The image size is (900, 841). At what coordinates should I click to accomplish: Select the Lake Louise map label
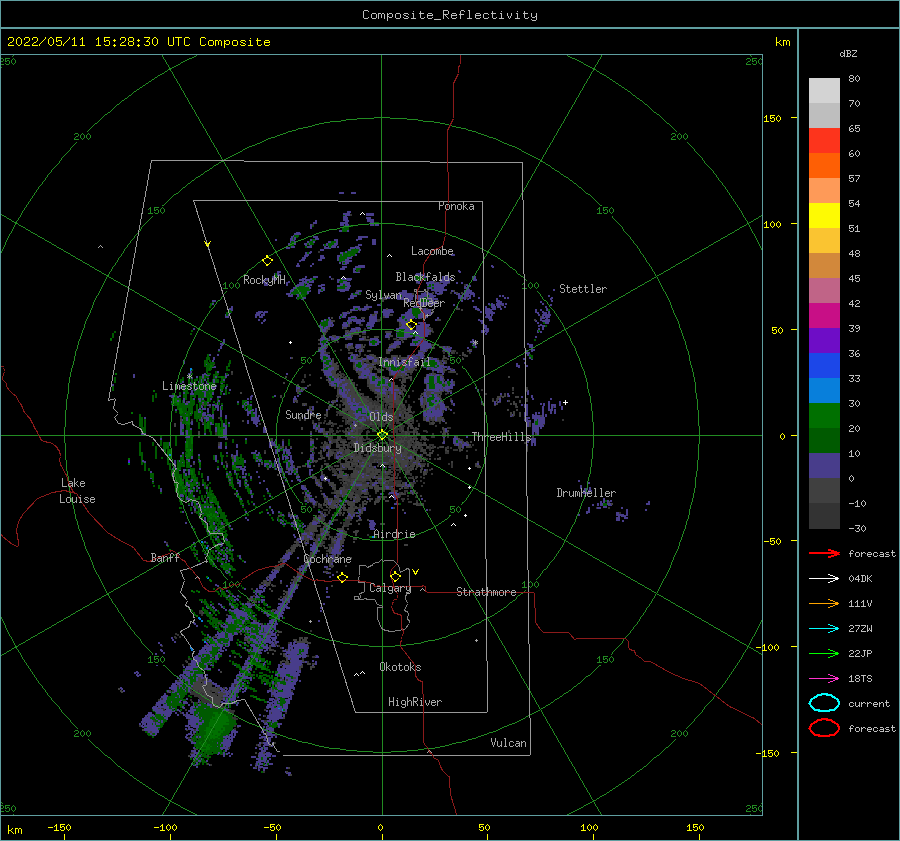[77, 491]
